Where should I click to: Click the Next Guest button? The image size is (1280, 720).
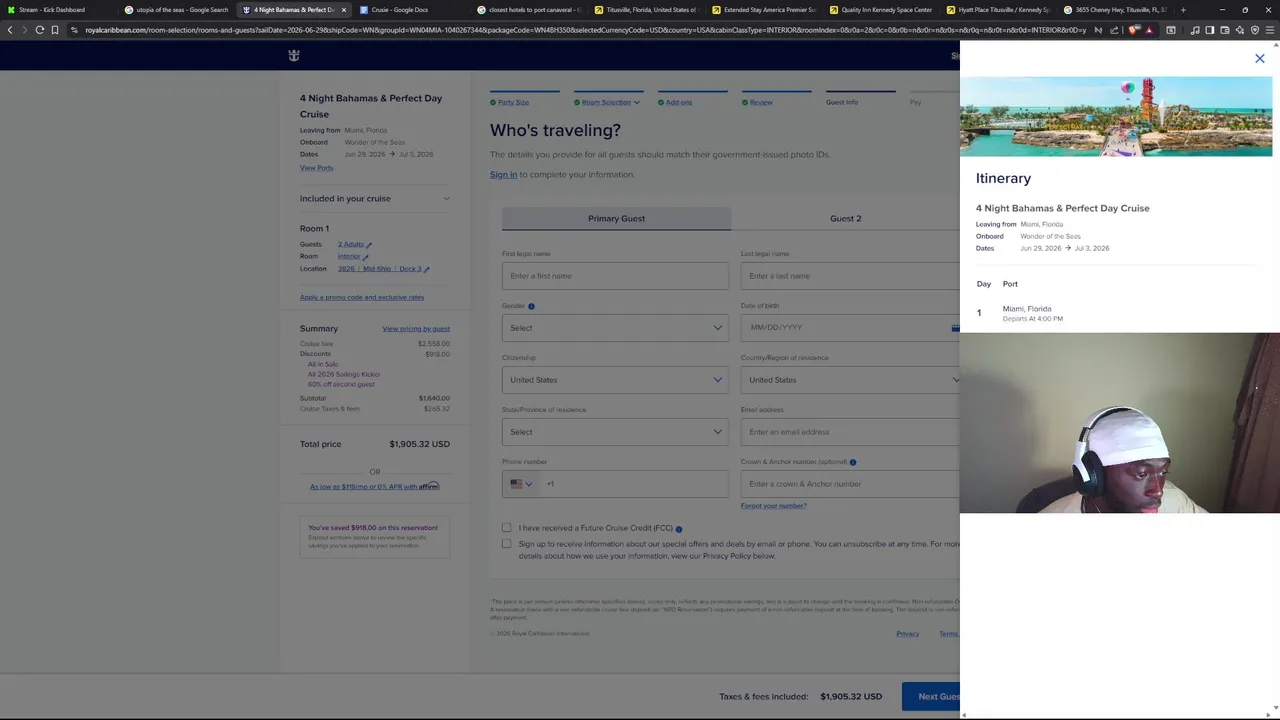(x=931, y=696)
